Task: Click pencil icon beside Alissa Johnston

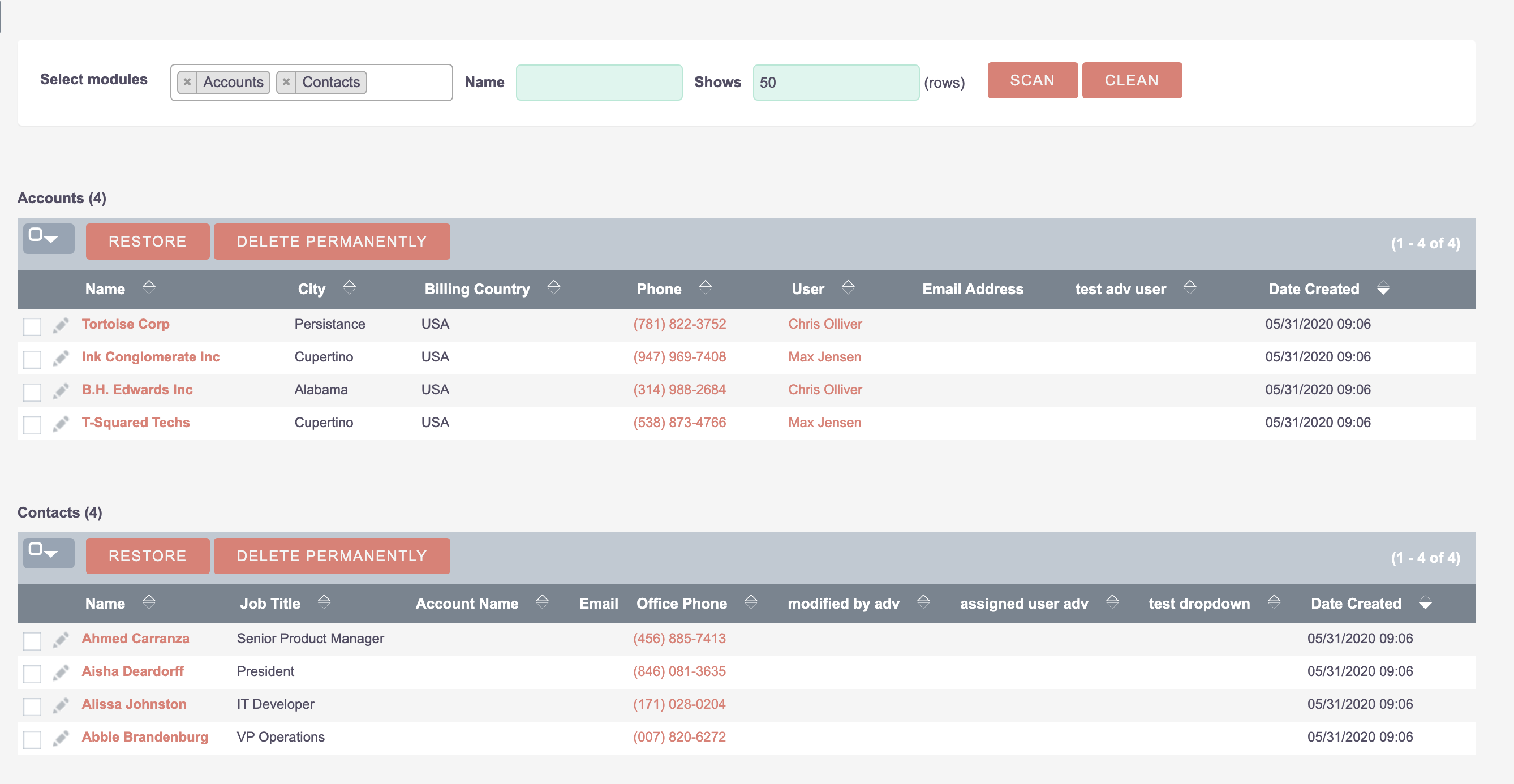Action: pyautogui.click(x=61, y=705)
